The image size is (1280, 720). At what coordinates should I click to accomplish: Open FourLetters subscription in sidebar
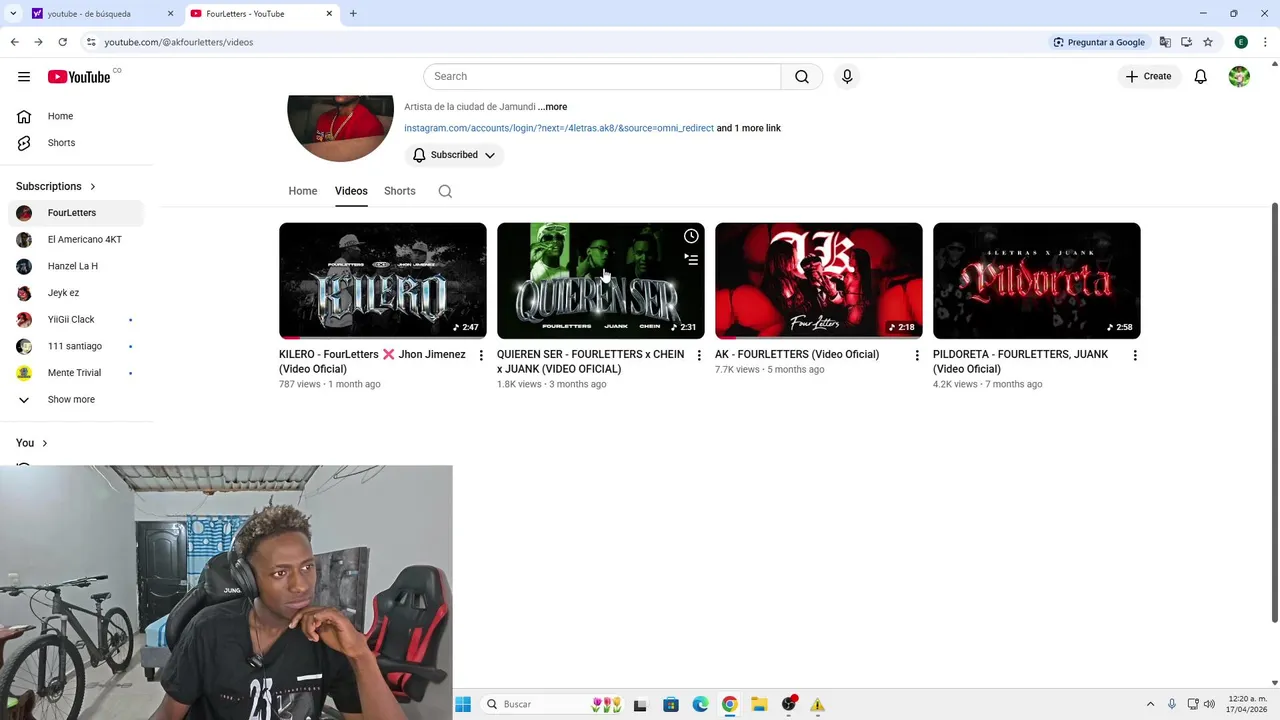click(x=76, y=213)
